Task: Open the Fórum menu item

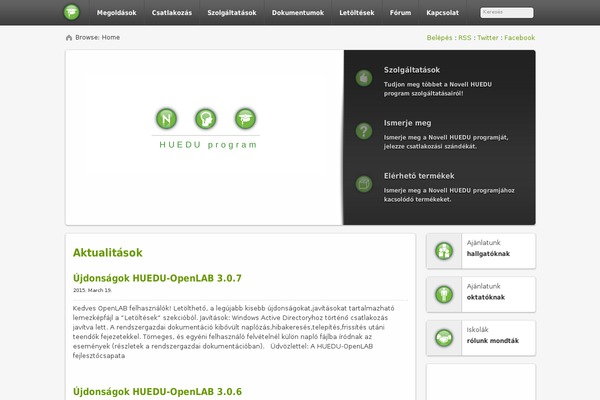Action: pos(400,13)
